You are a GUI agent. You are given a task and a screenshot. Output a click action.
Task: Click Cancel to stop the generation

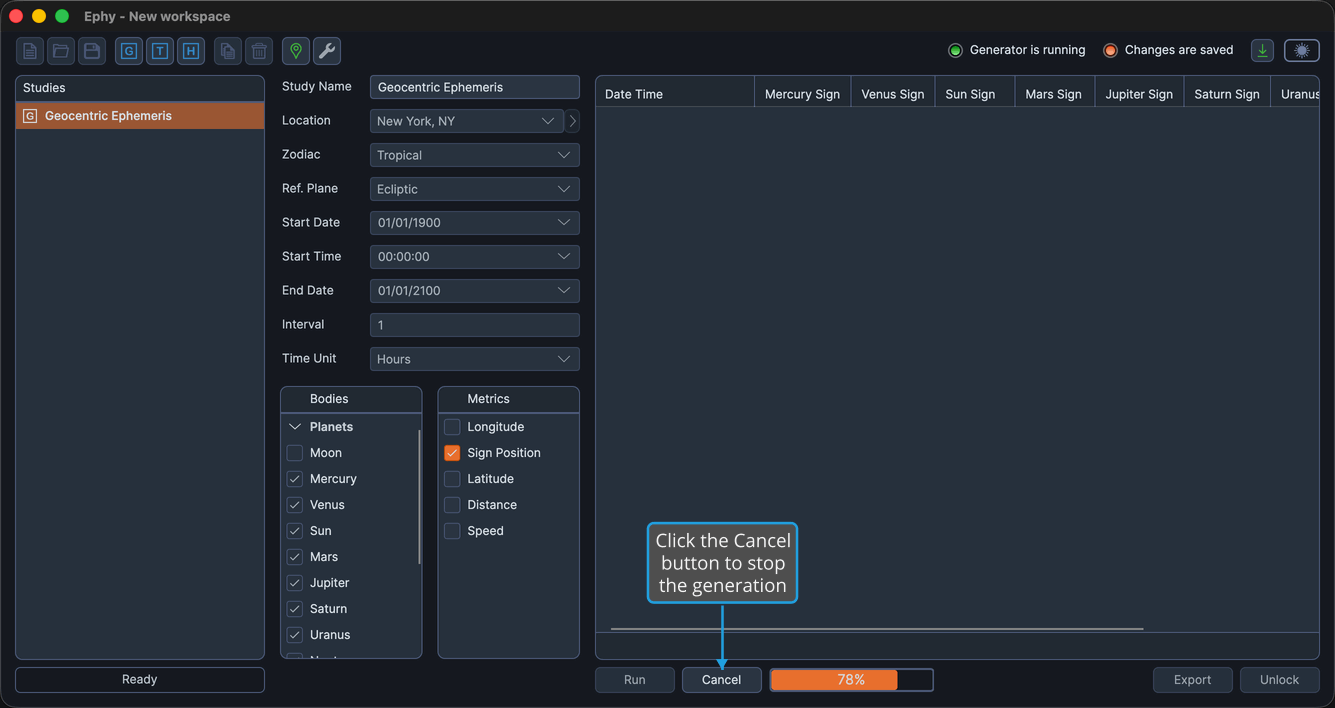tap(722, 680)
